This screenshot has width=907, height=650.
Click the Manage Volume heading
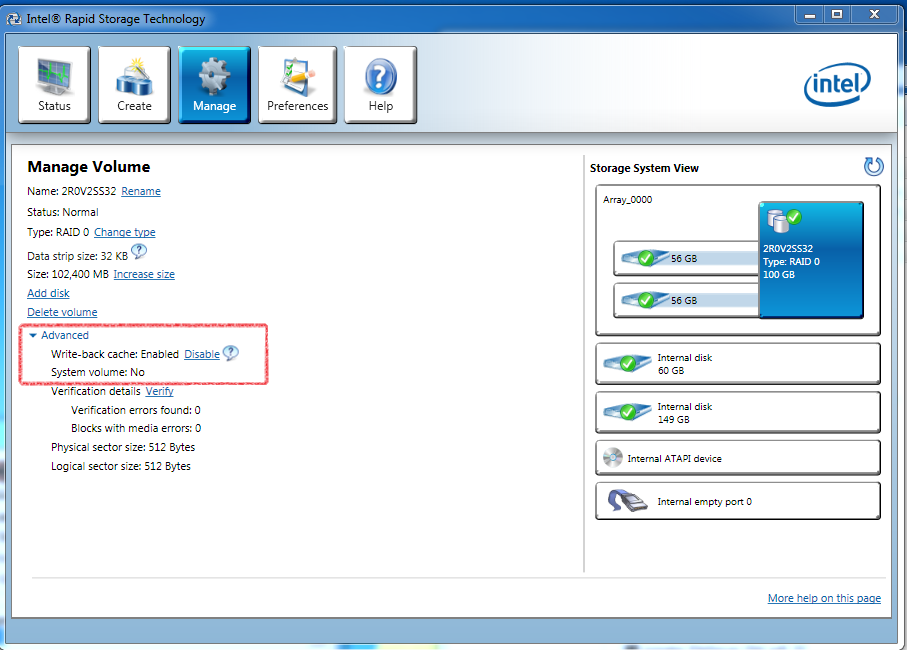click(89, 167)
